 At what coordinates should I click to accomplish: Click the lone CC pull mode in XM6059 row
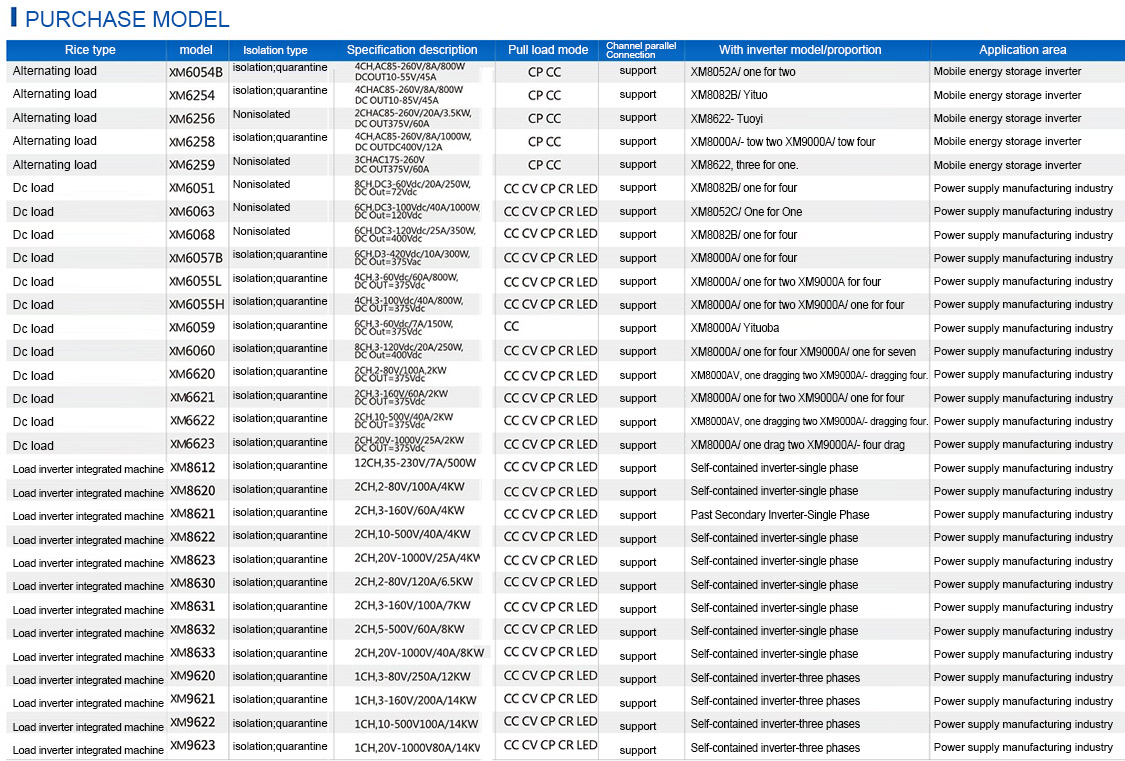[x=511, y=327]
